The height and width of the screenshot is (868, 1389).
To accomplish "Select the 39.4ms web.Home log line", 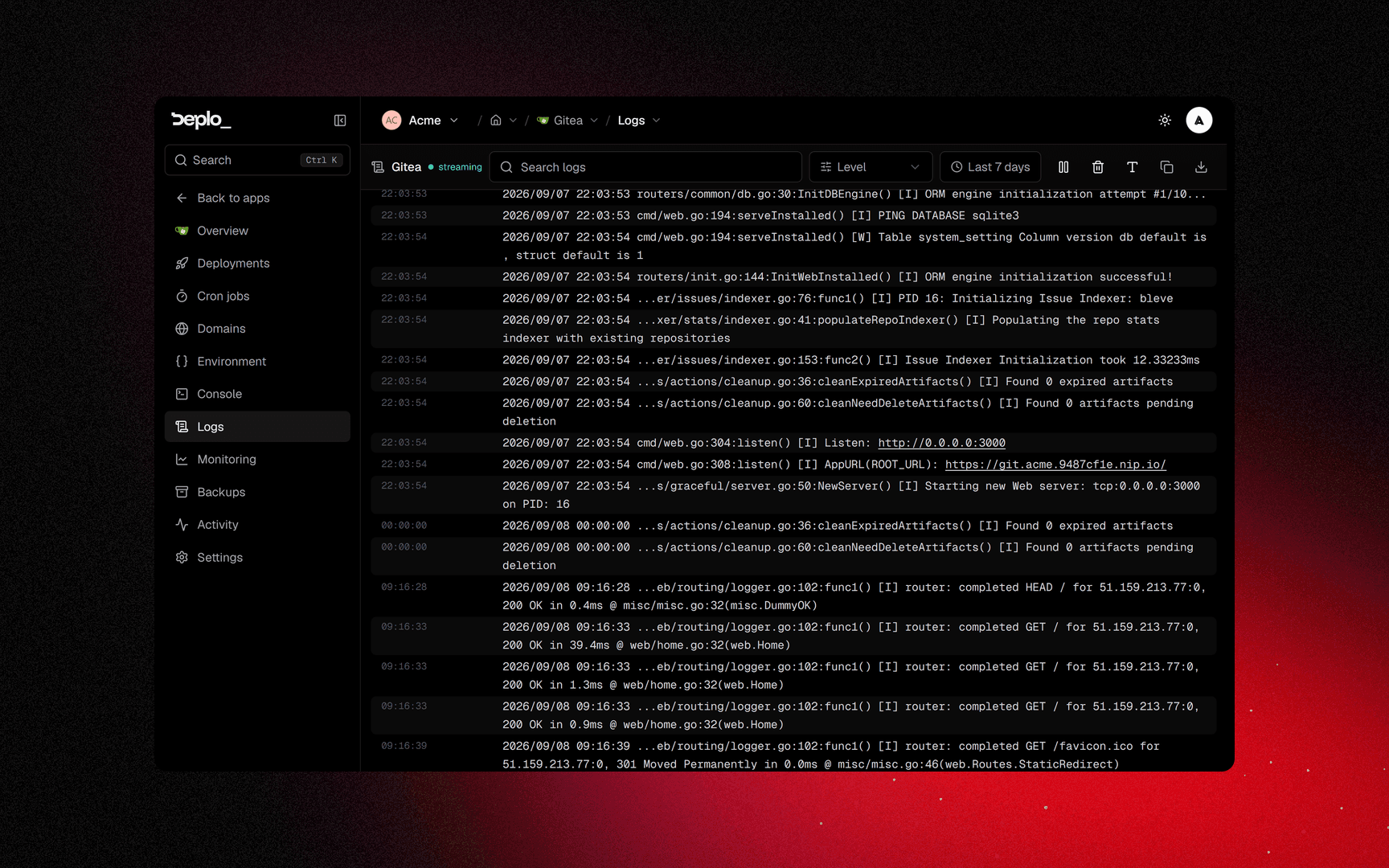I will tap(793, 636).
